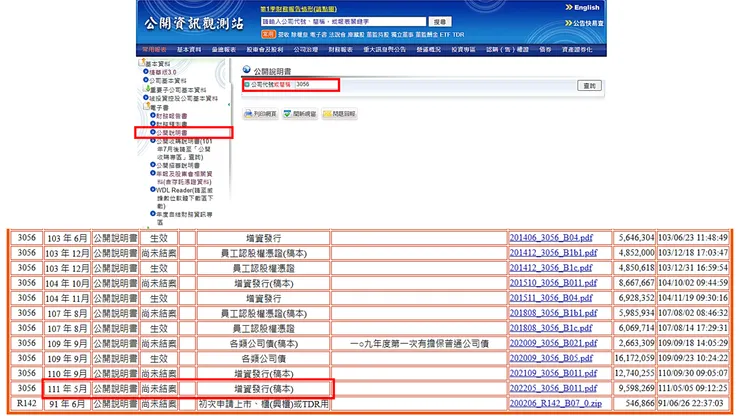Open 營運概況 menu
Viewport: 740px width, 416px height.
pos(429,49)
